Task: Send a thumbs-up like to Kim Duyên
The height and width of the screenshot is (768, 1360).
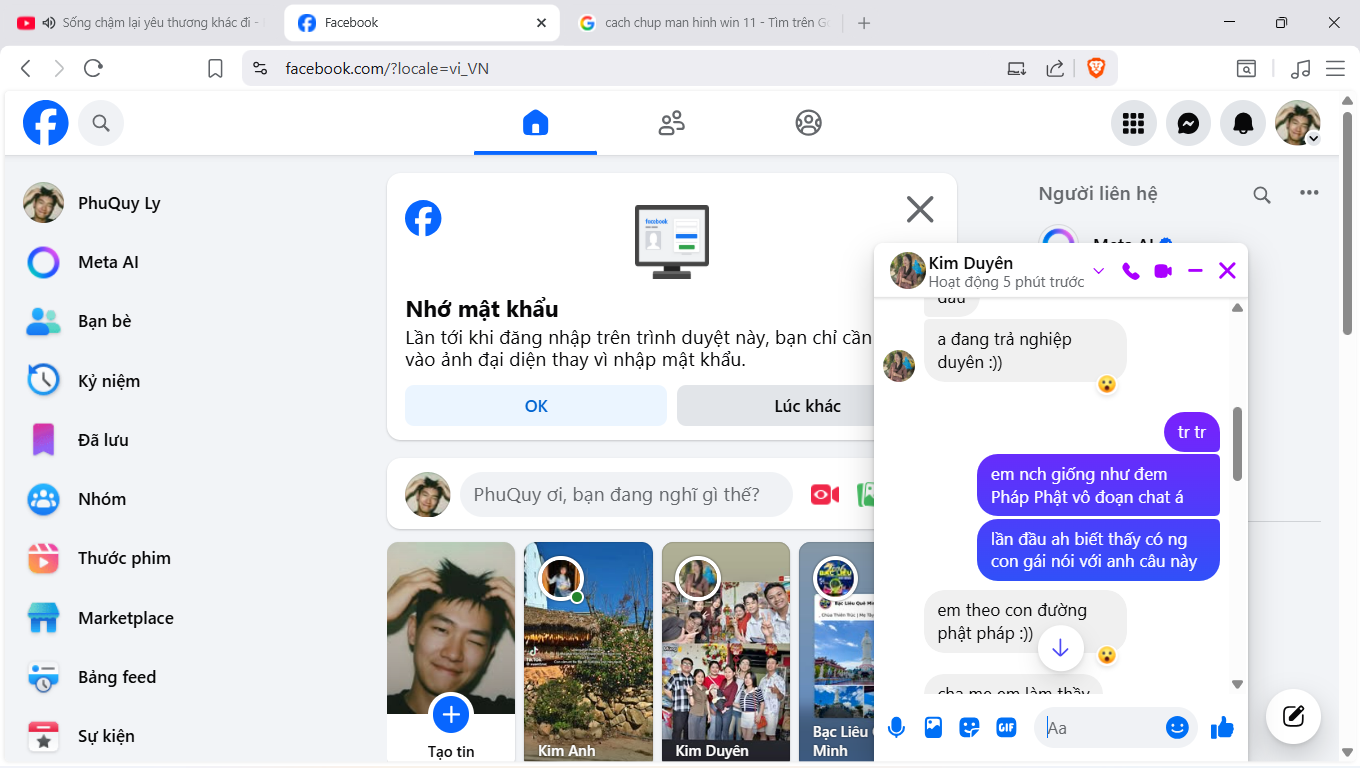Action: [1222, 727]
